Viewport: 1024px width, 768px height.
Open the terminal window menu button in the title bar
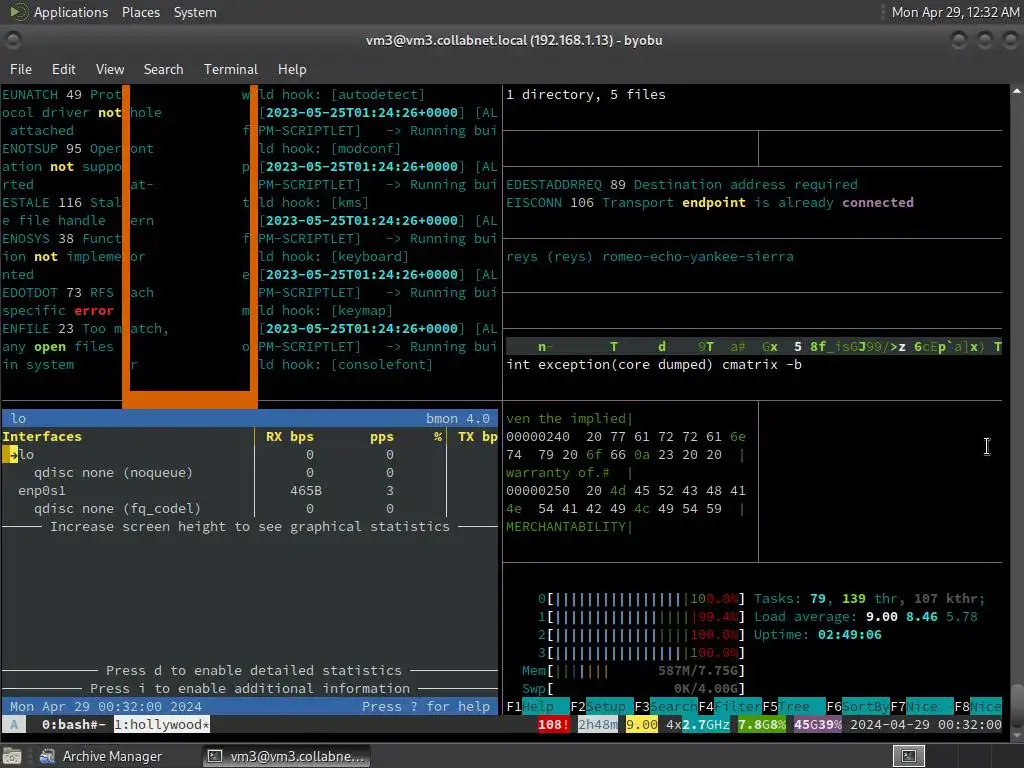coord(13,40)
